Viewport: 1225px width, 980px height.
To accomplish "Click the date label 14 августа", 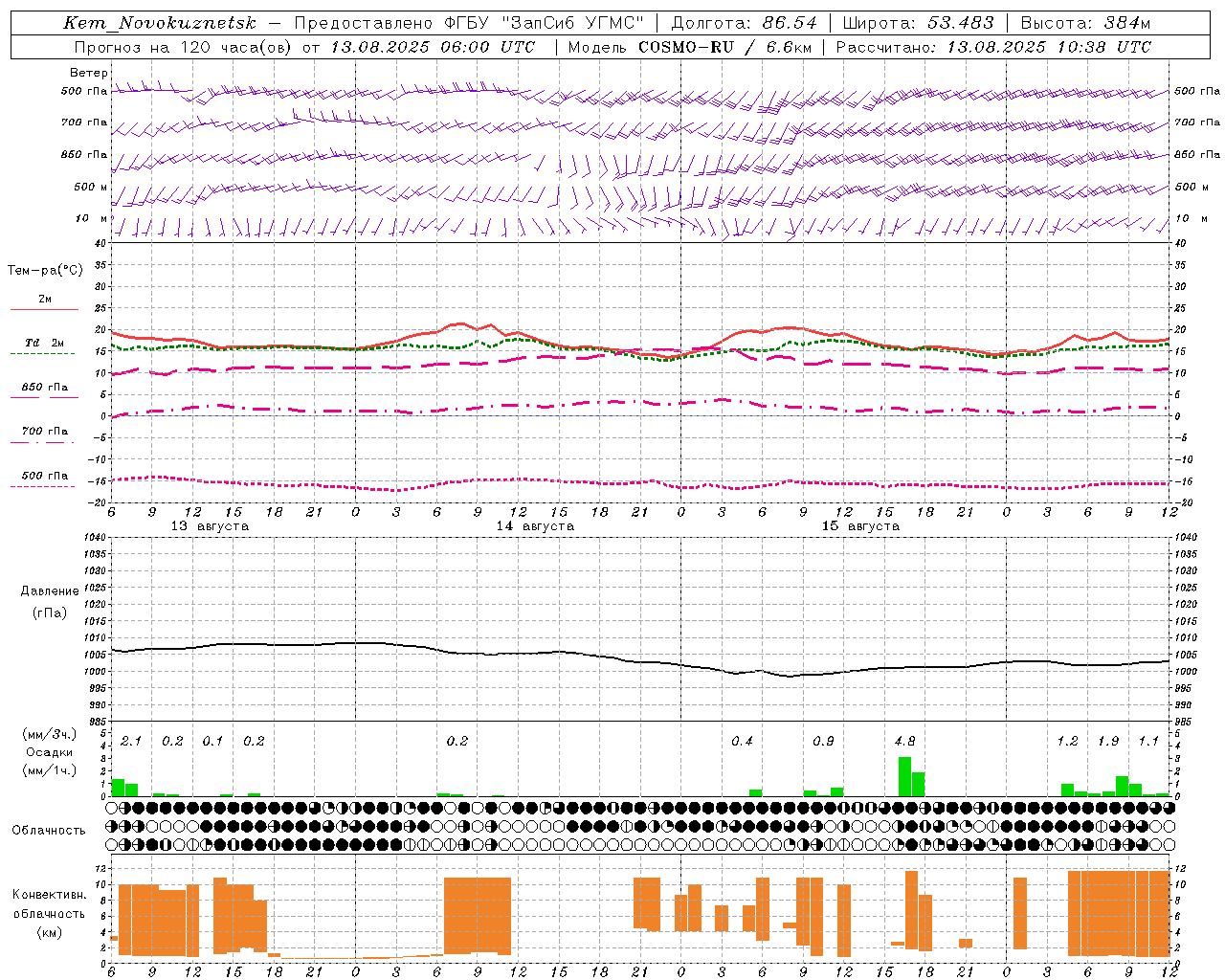I will [535, 526].
